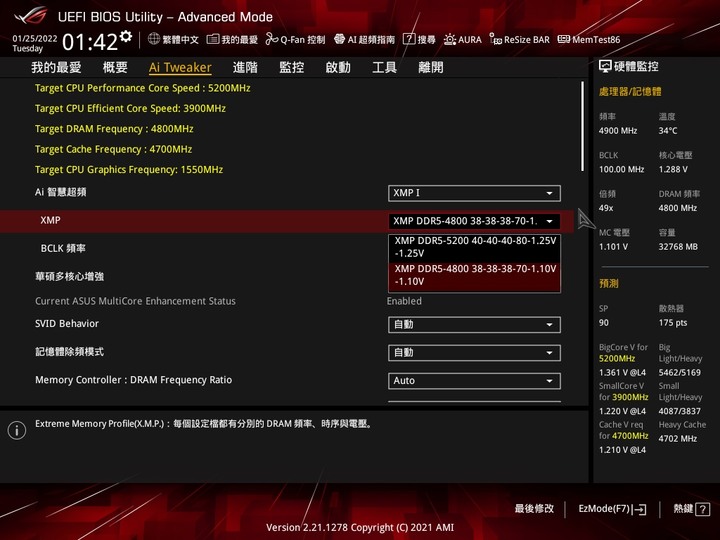
Task: Click the hardware monitor icon
Action: pos(605,67)
